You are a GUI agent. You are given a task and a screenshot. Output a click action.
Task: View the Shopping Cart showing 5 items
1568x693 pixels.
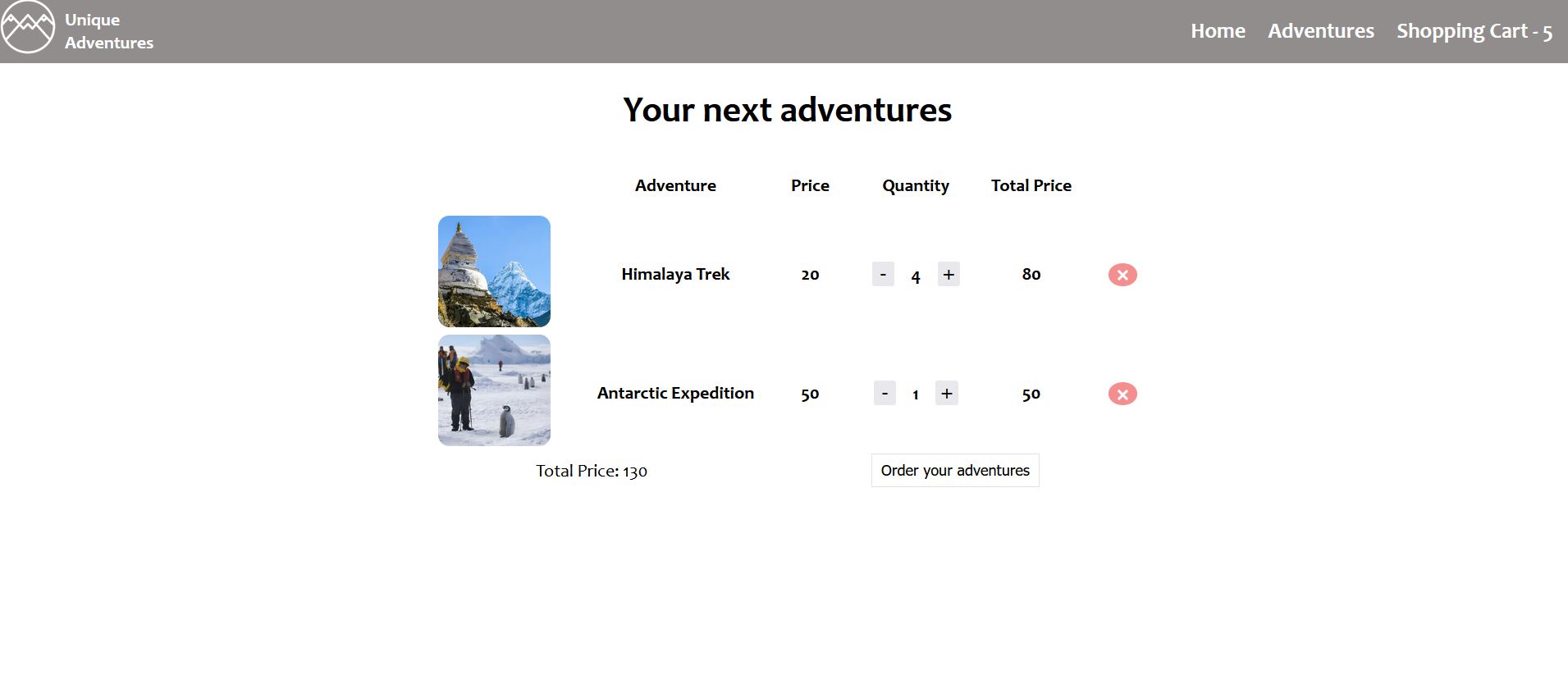[x=1474, y=30]
